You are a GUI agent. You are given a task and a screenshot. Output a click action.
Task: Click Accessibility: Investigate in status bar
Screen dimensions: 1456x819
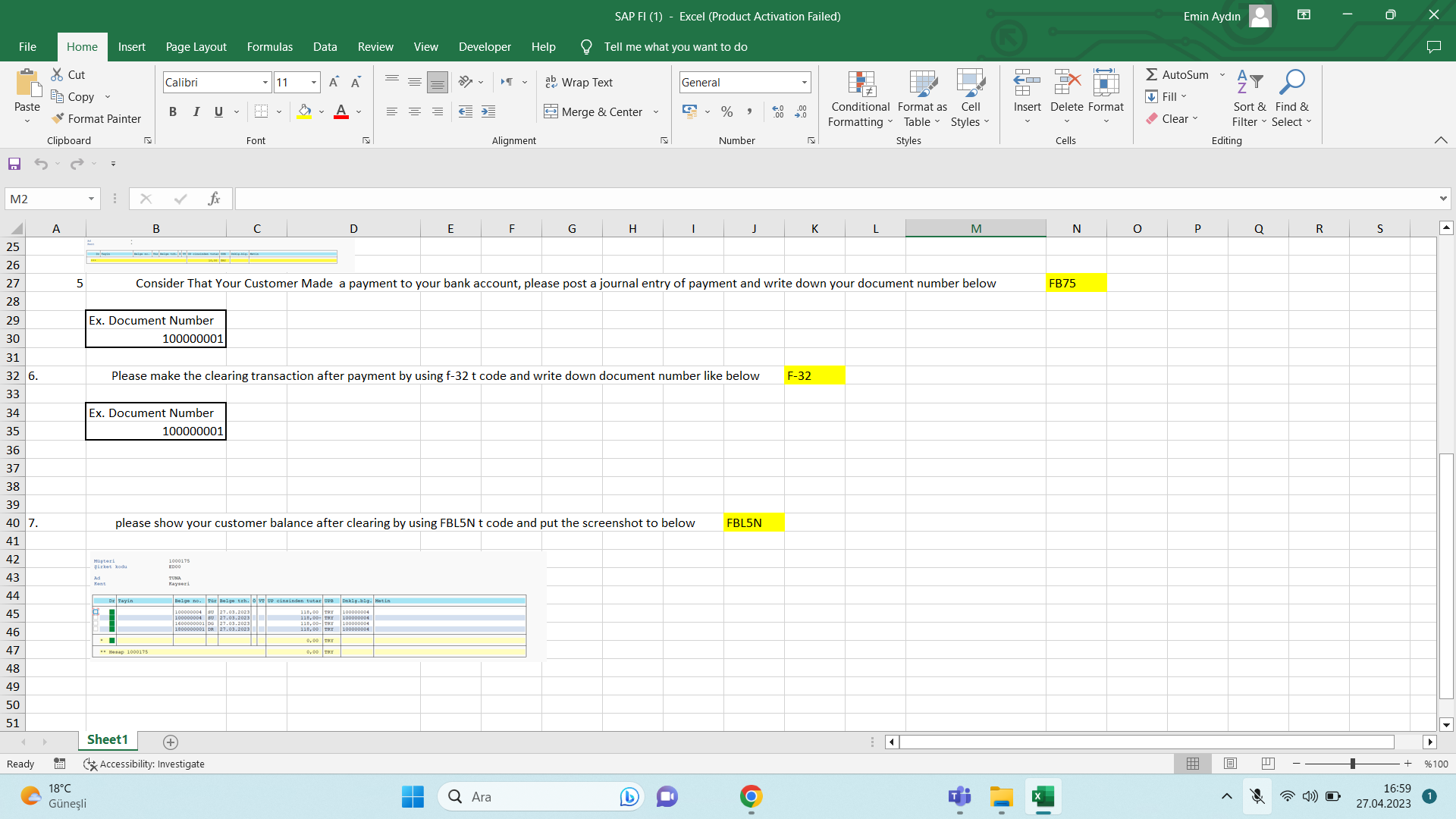tap(144, 764)
